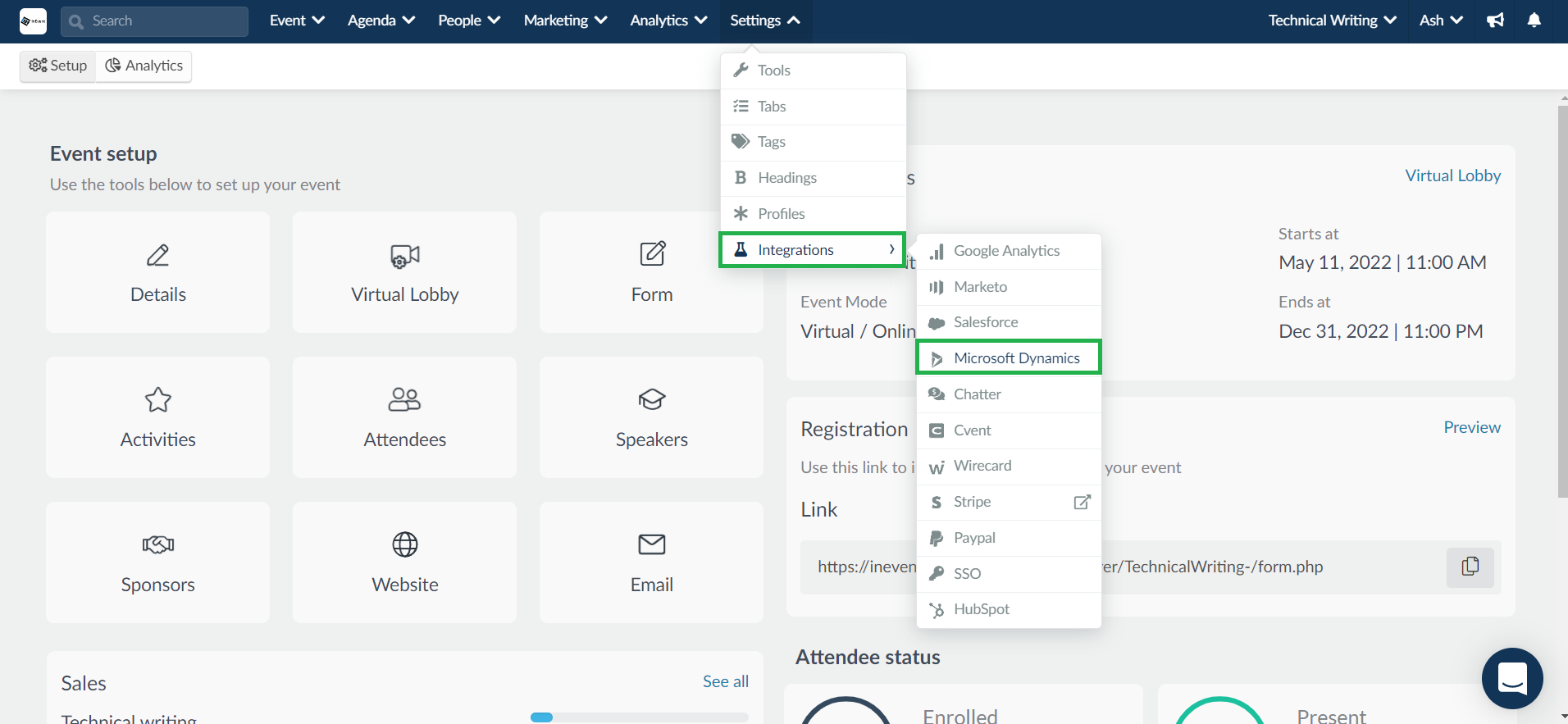
Task: Click the registration link text field
Action: click(x=1151, y=567)
